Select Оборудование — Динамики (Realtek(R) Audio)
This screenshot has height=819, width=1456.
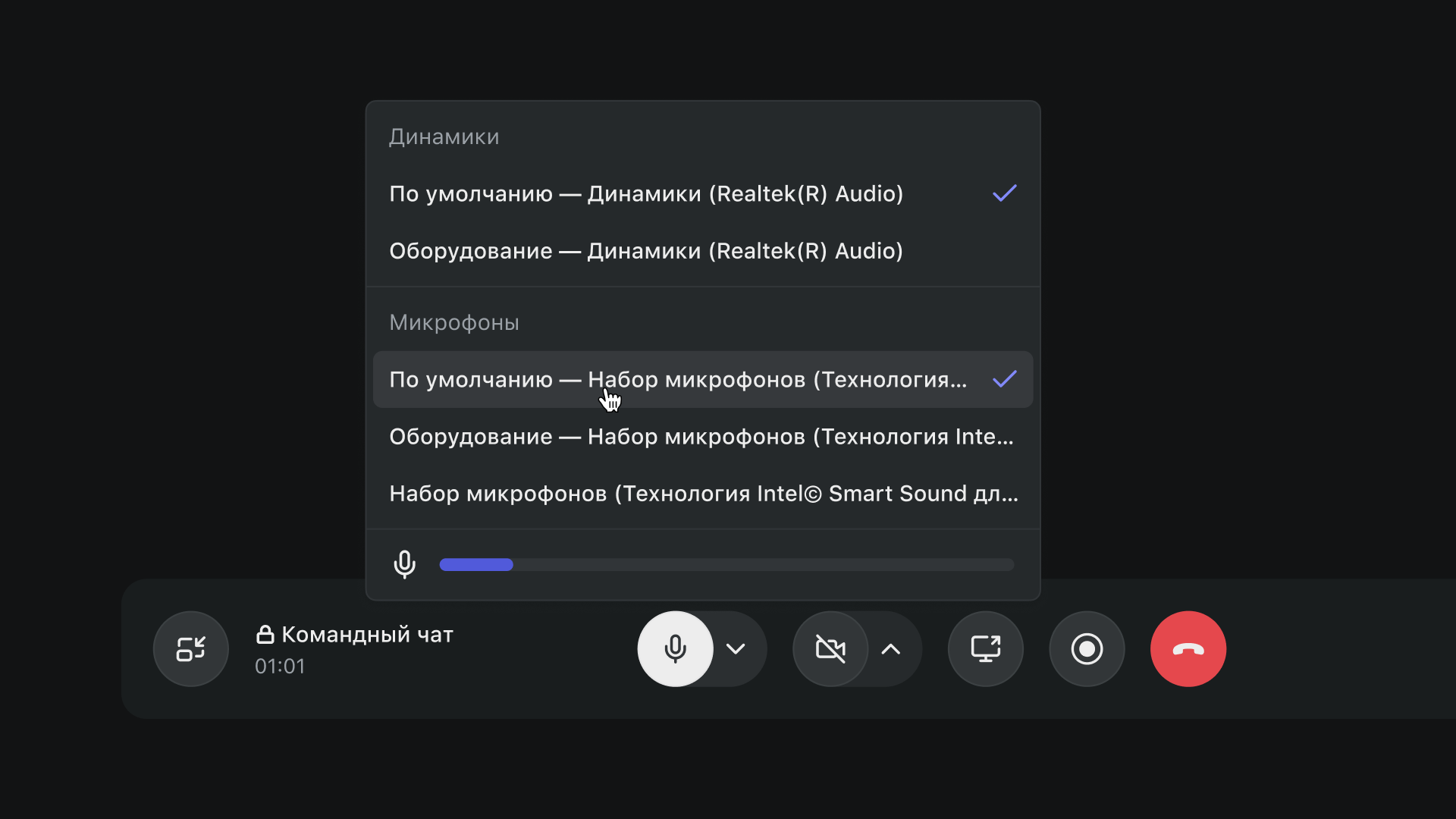645,250
